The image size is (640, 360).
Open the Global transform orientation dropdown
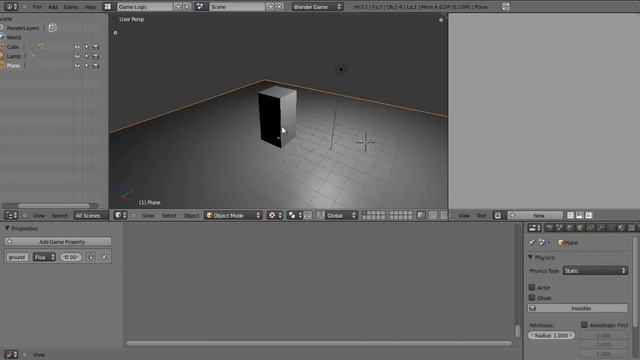(x=341, y=216)
